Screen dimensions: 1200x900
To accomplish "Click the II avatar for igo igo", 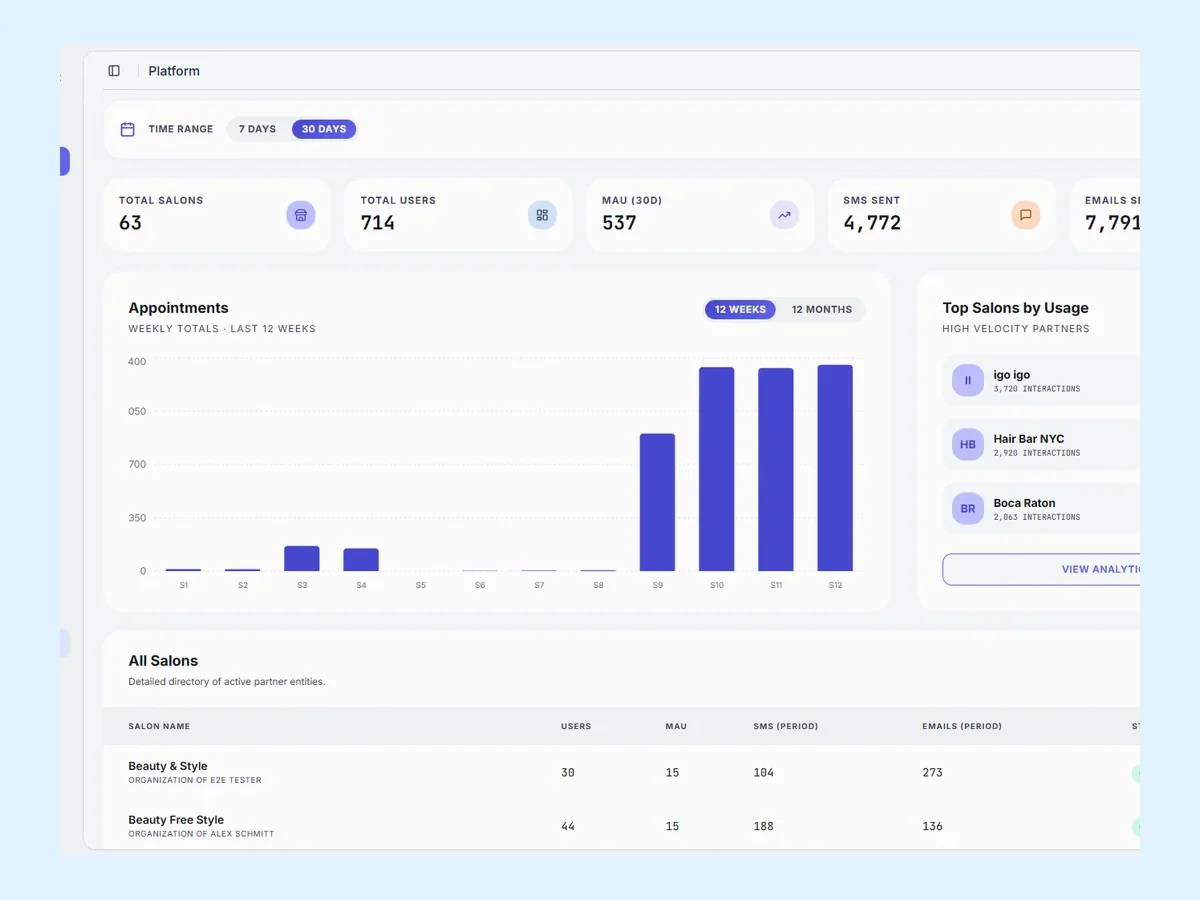I will 968,380.
